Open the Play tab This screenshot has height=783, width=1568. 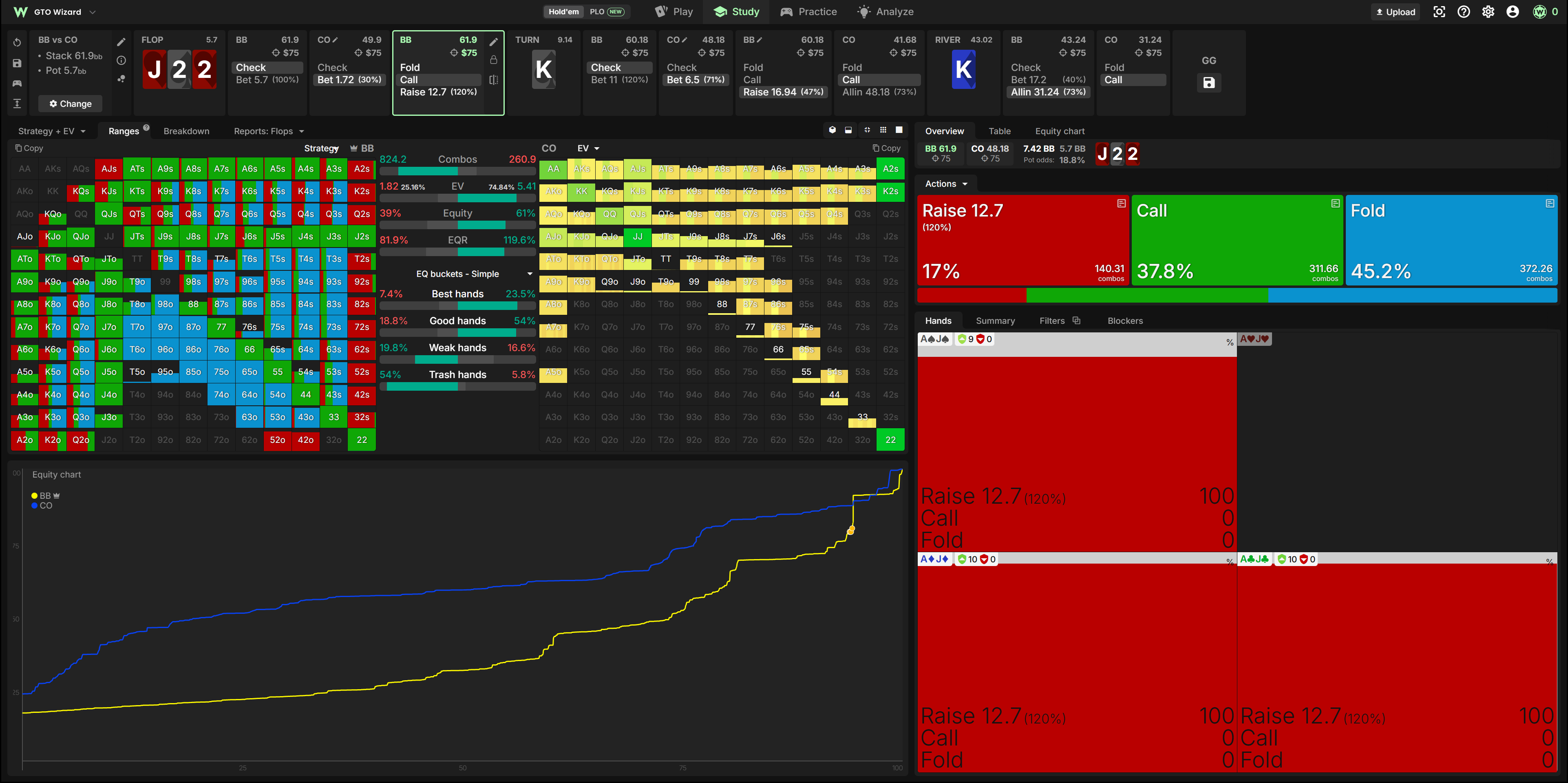674,11
